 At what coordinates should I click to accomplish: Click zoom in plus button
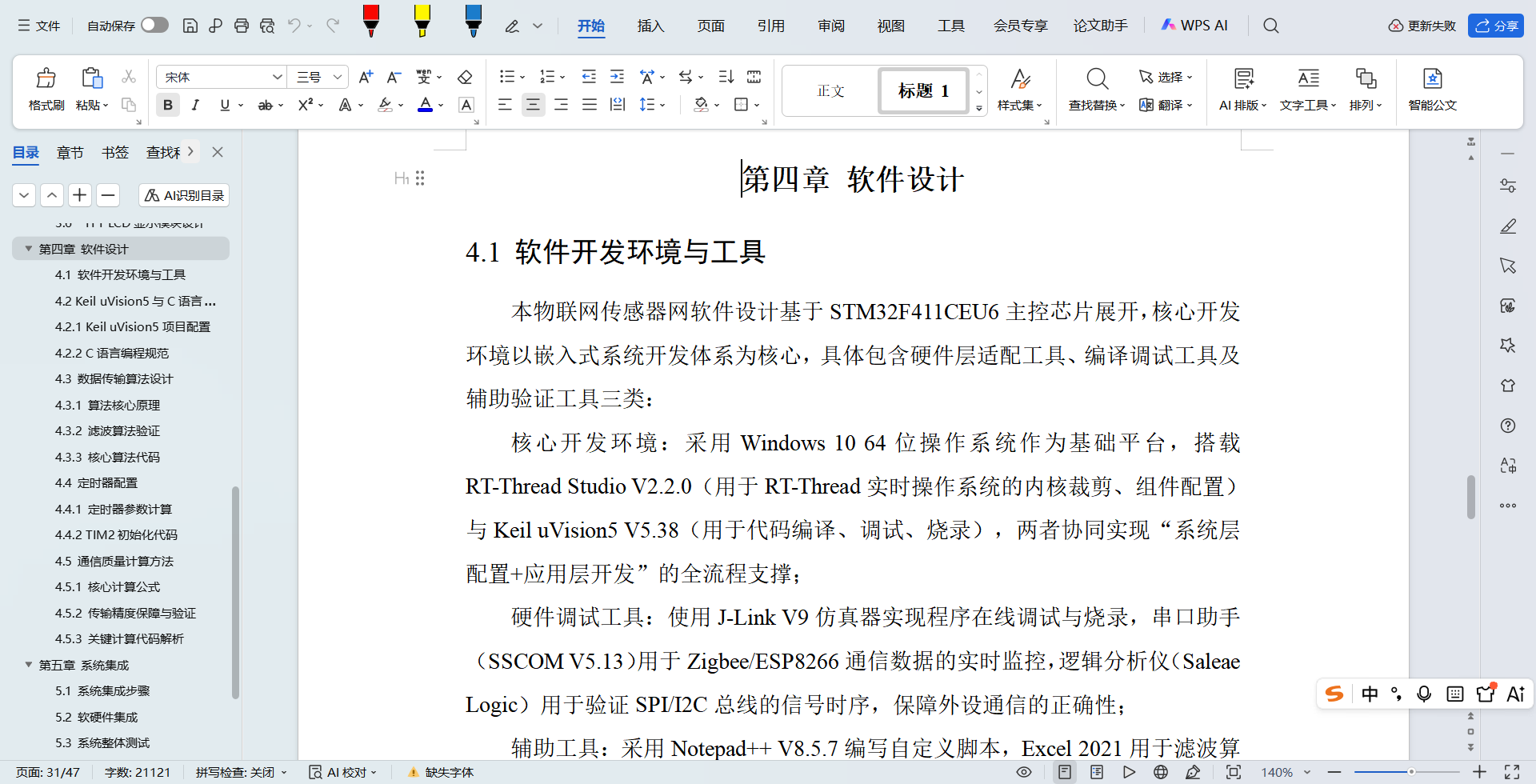pos(1479,772)
